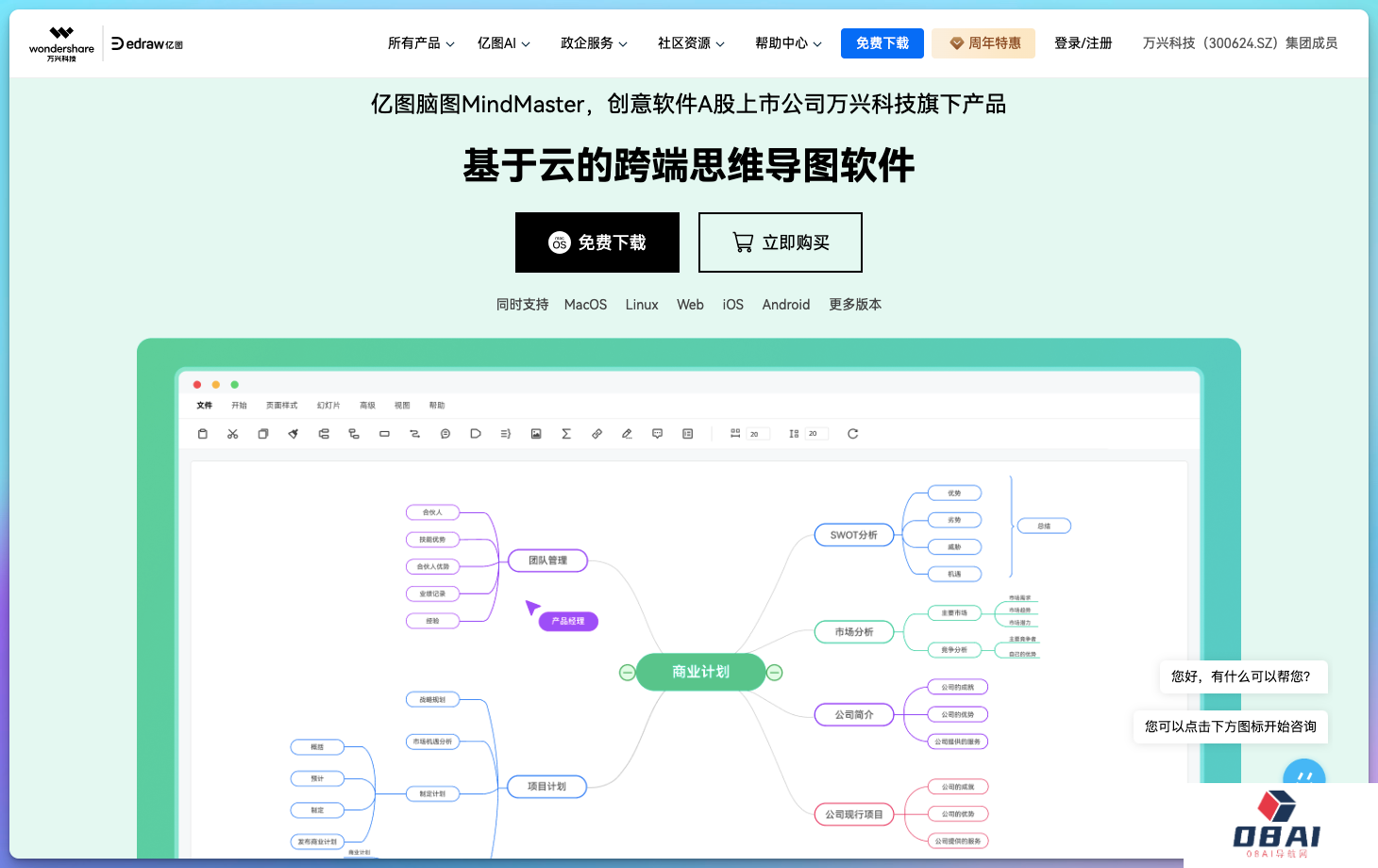Select the 团队管理 node

(547, 560)
